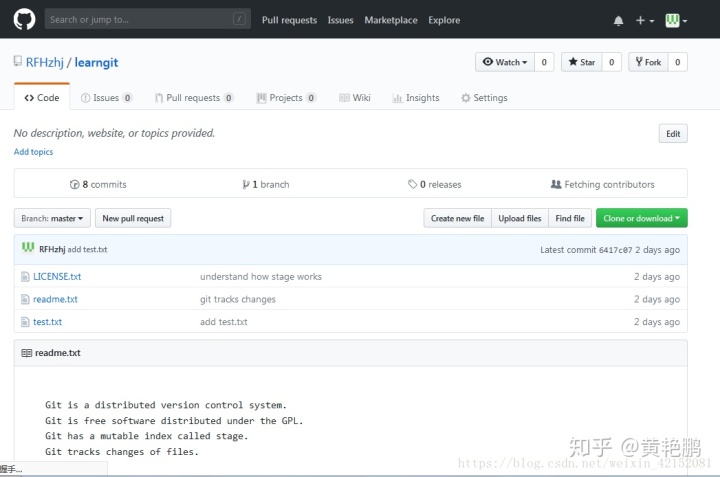Image resolution: width=720 pixels, height=477 pixels.
Task: Open the readme.txt file in file list
Action: [x=55, y=299]
